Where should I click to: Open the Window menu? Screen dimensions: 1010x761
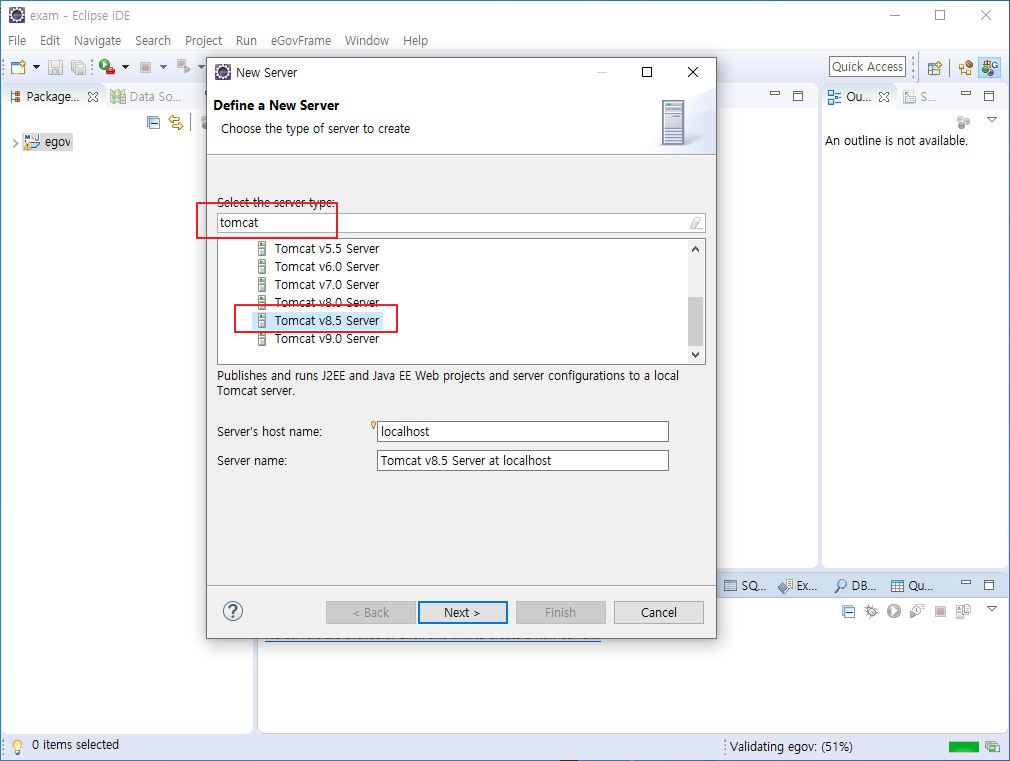click(367, 41)
